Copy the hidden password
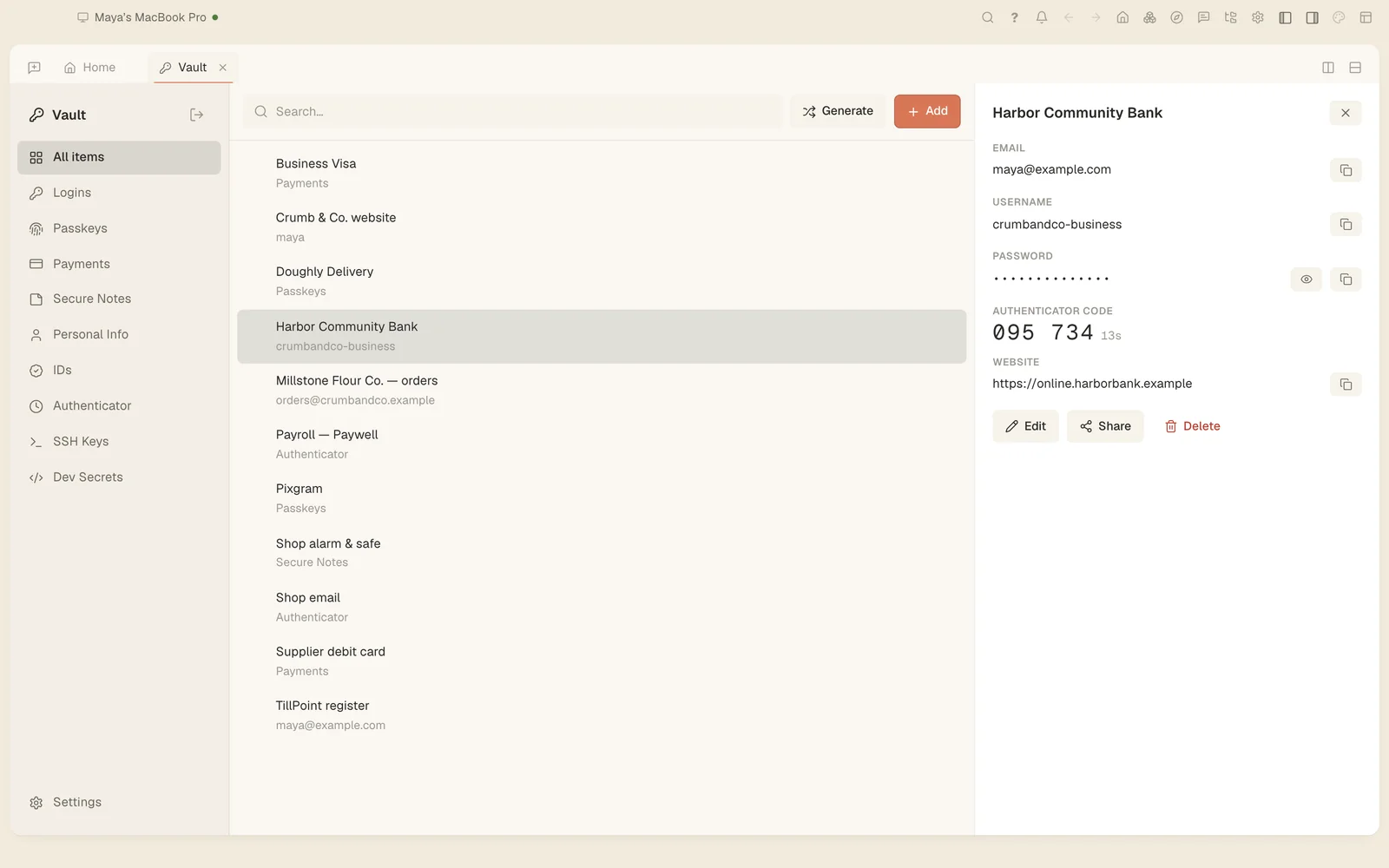Viewport: 1389px width, 868px height. click(1346, 279)
